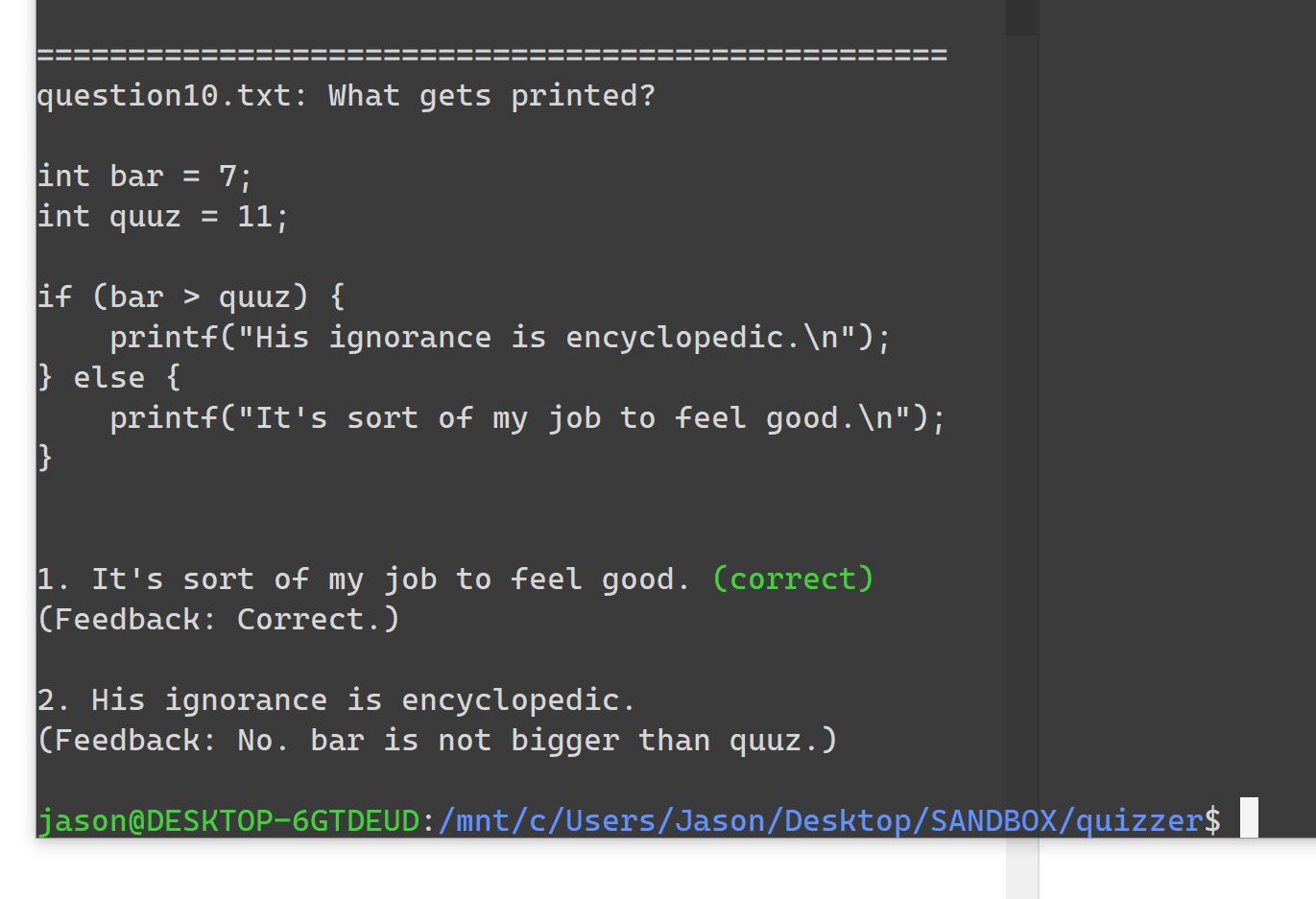Click the closing brace on its own line

(45, 458)
